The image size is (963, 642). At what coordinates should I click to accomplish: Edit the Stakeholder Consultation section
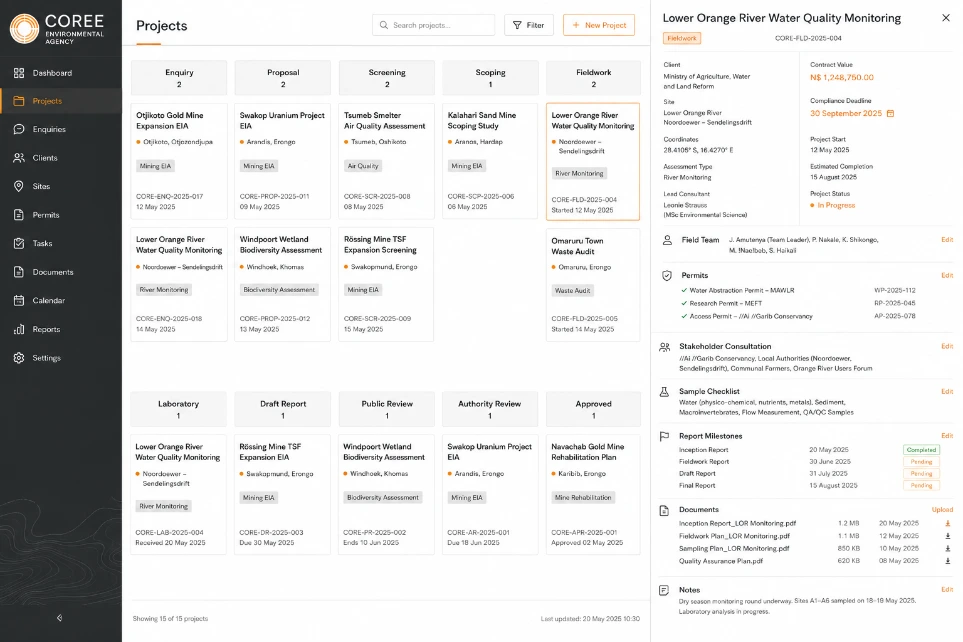(x=947, y=346)
